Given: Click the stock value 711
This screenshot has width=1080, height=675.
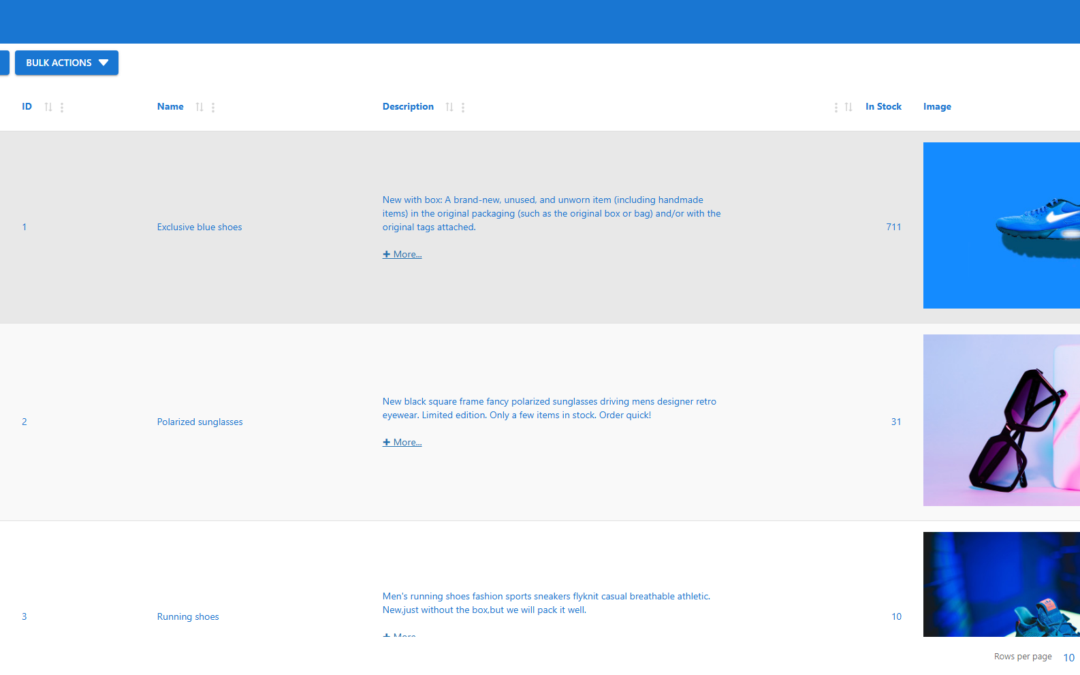Looking at the screenshot, I should pyautogui.click(x=893, y=227).
